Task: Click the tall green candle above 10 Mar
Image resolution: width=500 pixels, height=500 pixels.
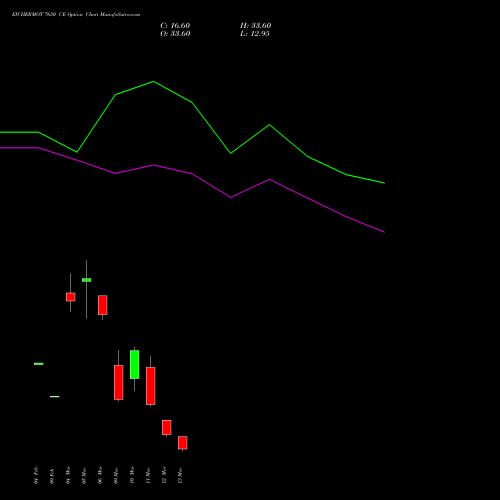Action: 135,364
